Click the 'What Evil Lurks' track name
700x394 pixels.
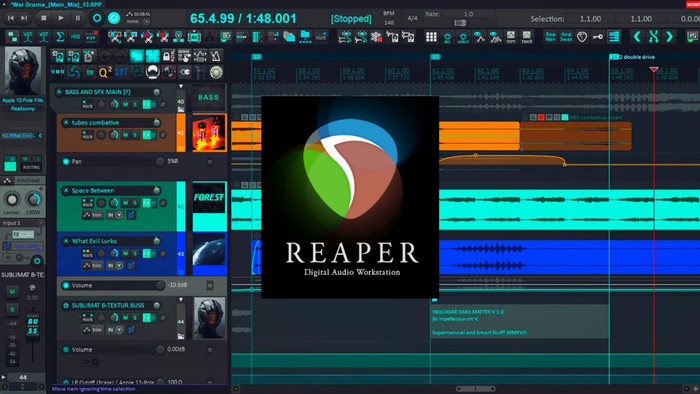[x=94, y=241]
